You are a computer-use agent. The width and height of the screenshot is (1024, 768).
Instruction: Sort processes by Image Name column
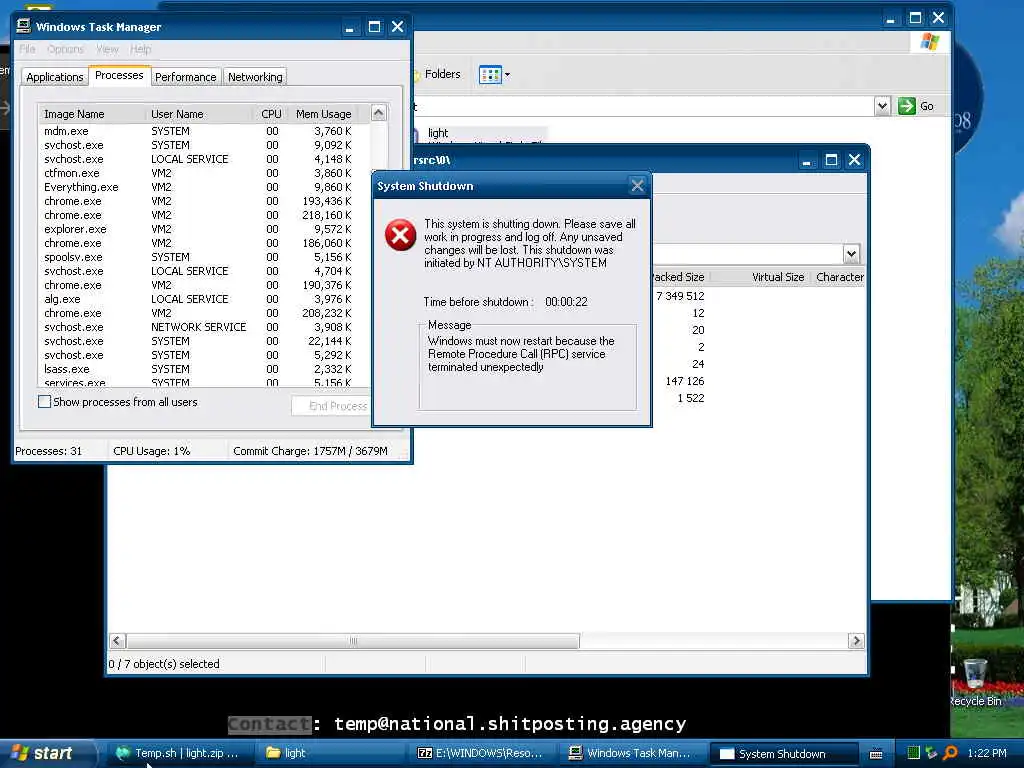(x=91, y=114)
